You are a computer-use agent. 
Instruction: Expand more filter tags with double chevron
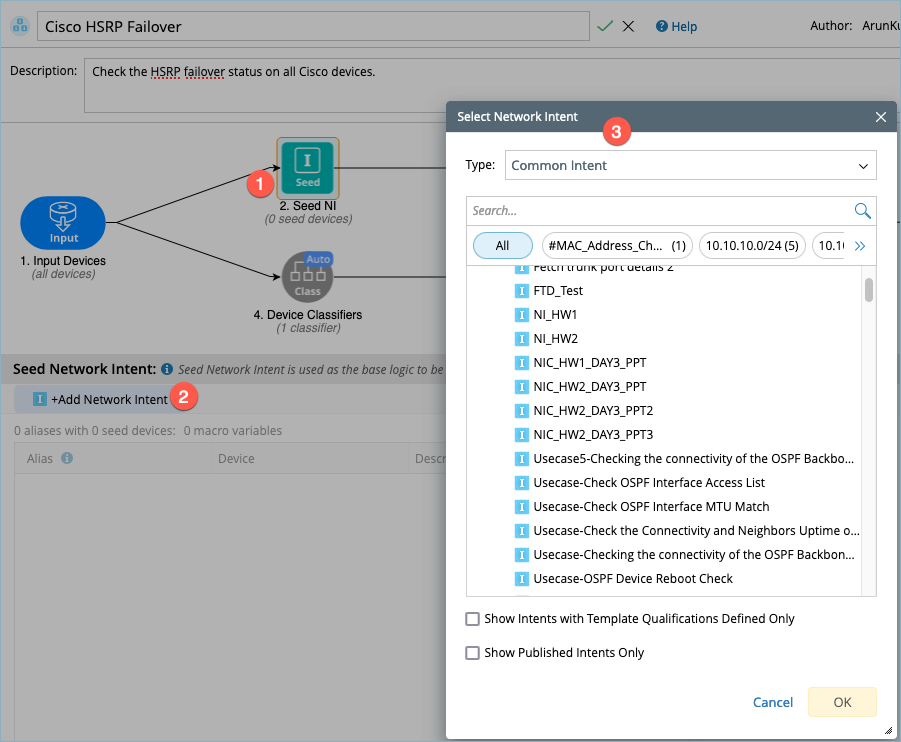tap(860, 245)
